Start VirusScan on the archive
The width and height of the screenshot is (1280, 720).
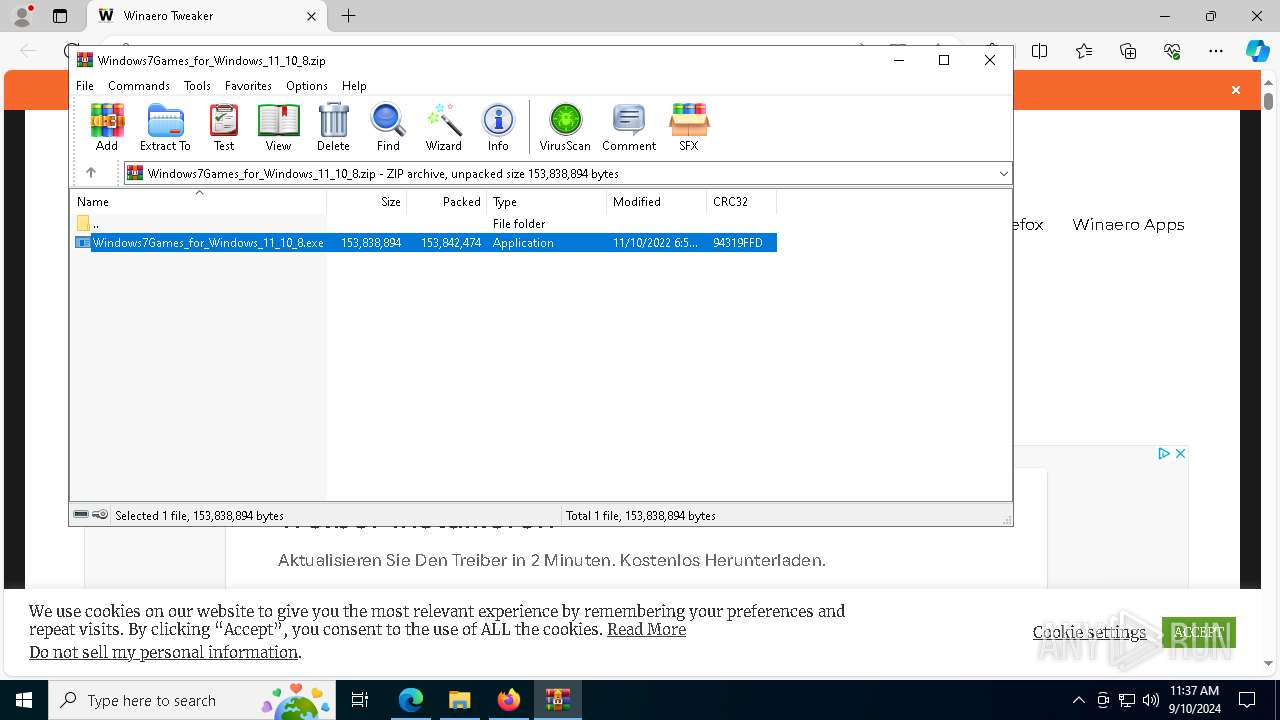tap(565, 127)
